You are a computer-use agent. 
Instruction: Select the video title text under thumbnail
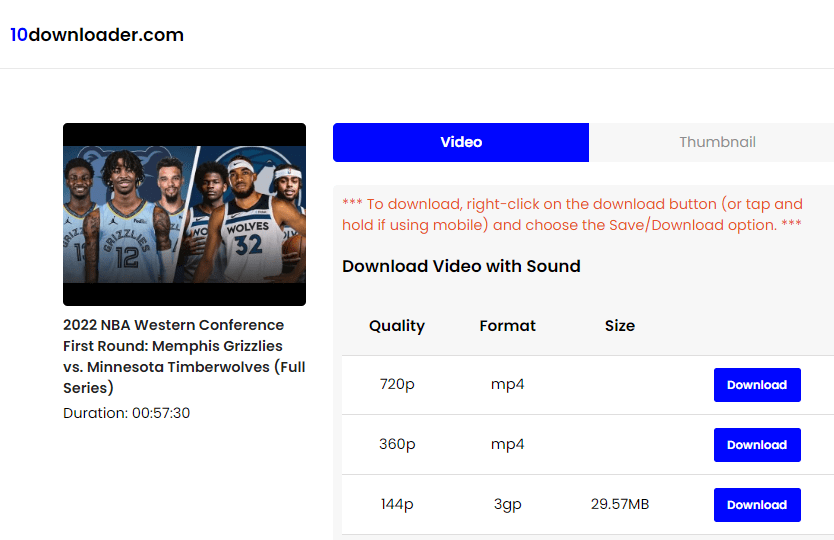pos(184,356)
